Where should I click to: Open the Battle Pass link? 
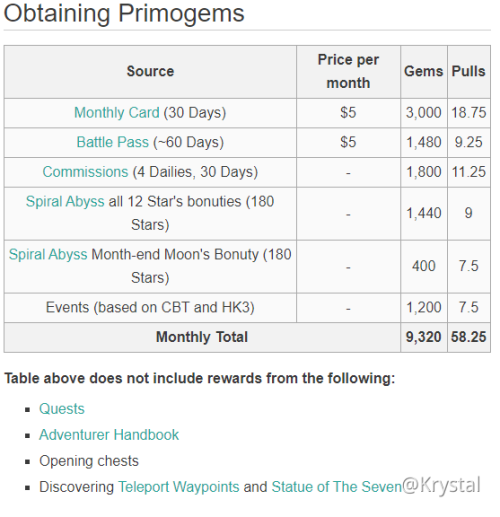113,142
